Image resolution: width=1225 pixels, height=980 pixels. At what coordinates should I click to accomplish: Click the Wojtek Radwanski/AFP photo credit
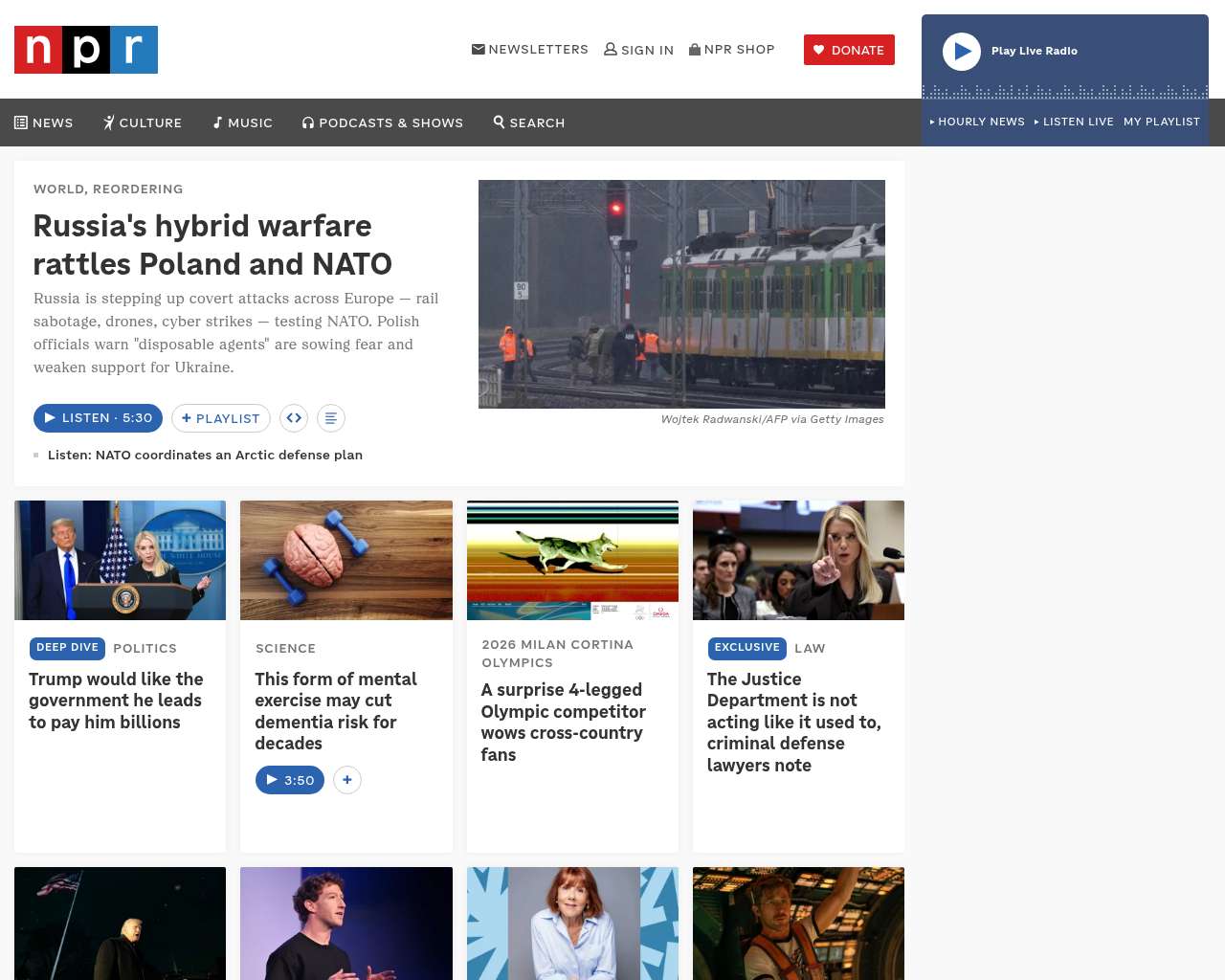click(x=772, y=419)
